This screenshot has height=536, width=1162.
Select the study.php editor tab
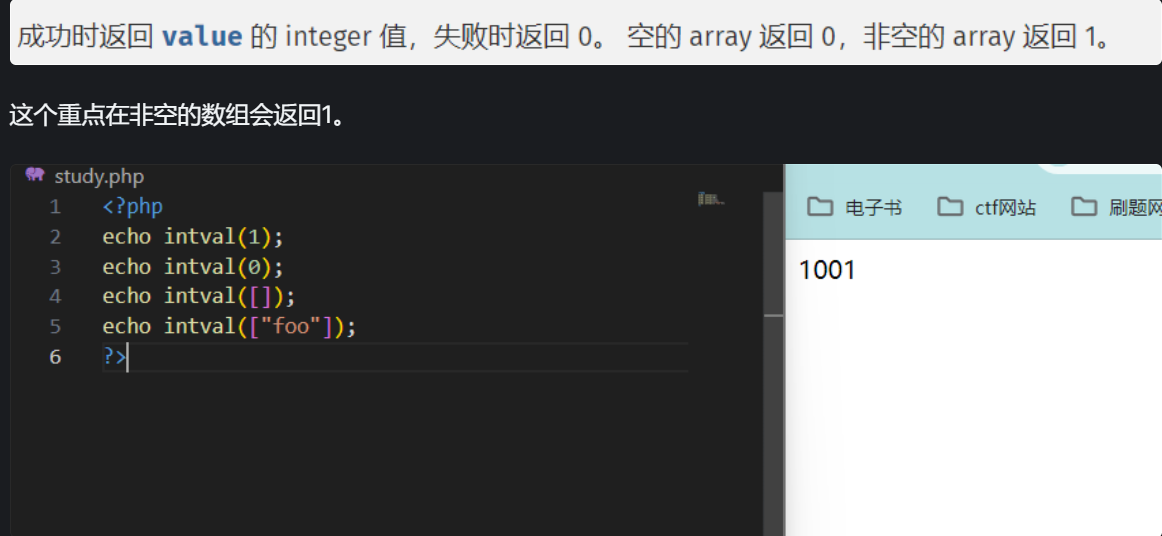(x=98, y=177)
